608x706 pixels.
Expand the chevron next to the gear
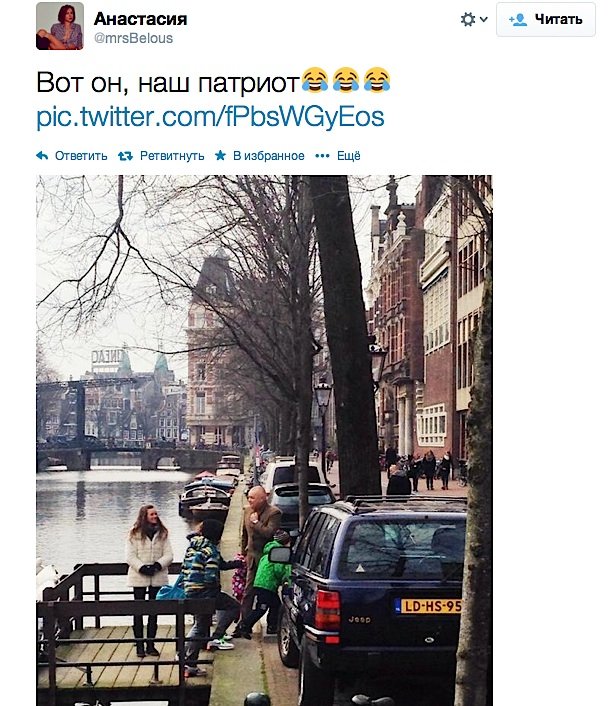483,19
